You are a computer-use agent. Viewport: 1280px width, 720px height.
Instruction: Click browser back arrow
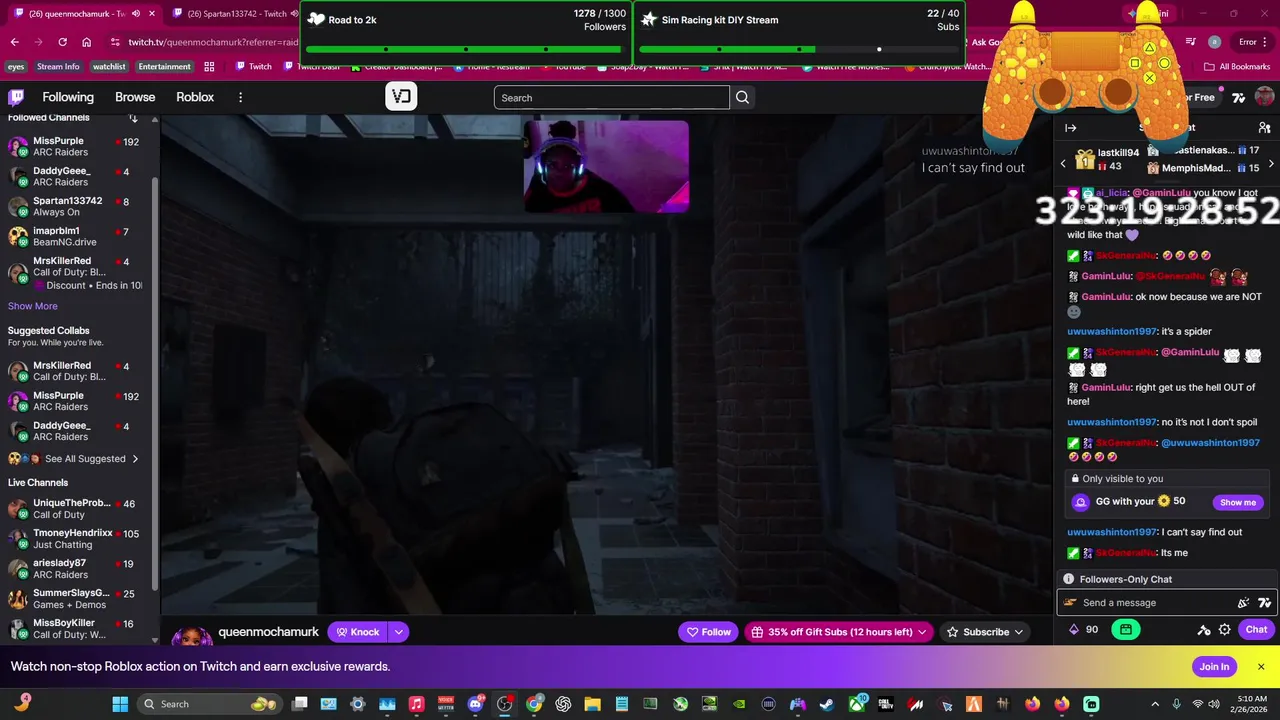click(14, 42)
